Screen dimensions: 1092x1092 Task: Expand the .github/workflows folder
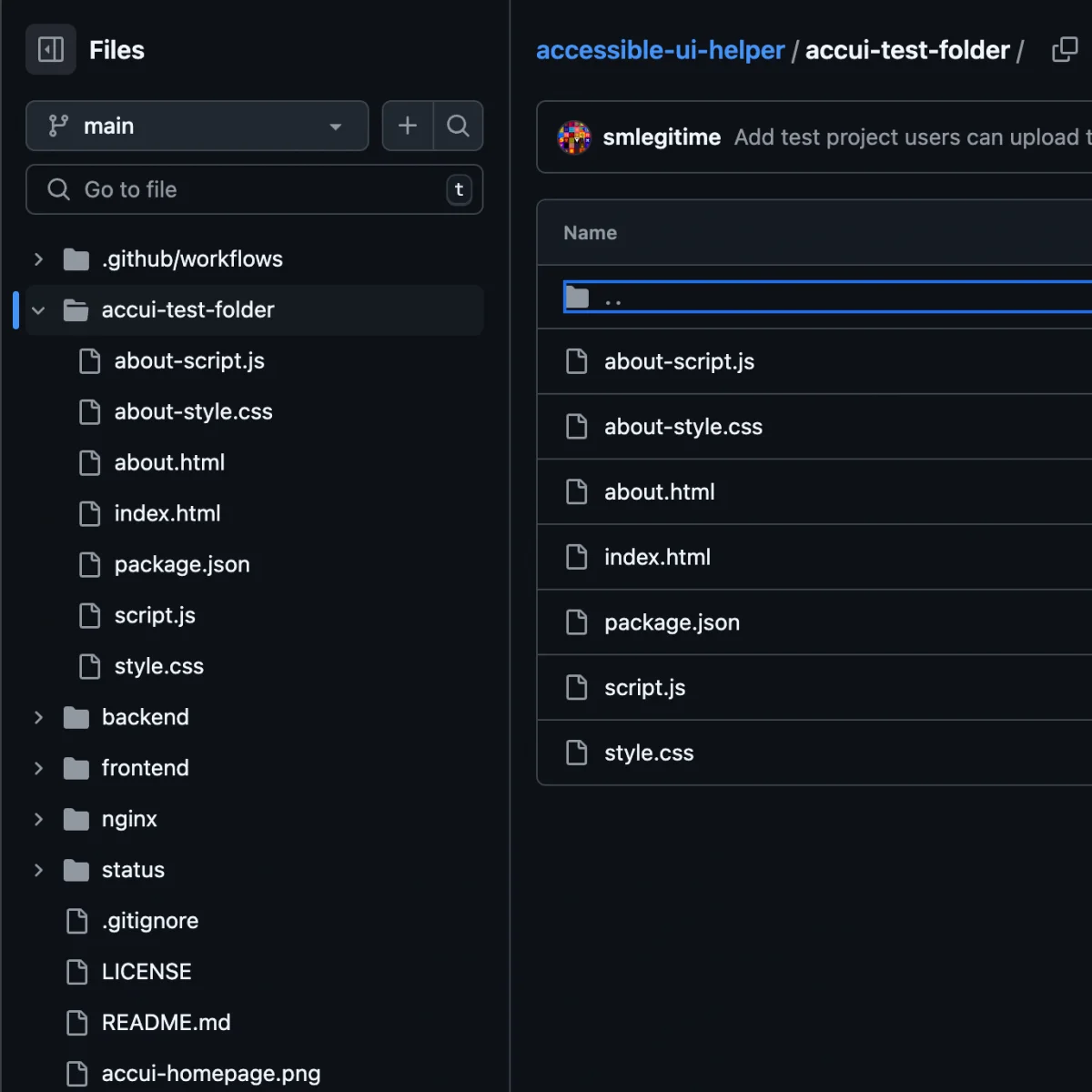(x=38, y=259)
